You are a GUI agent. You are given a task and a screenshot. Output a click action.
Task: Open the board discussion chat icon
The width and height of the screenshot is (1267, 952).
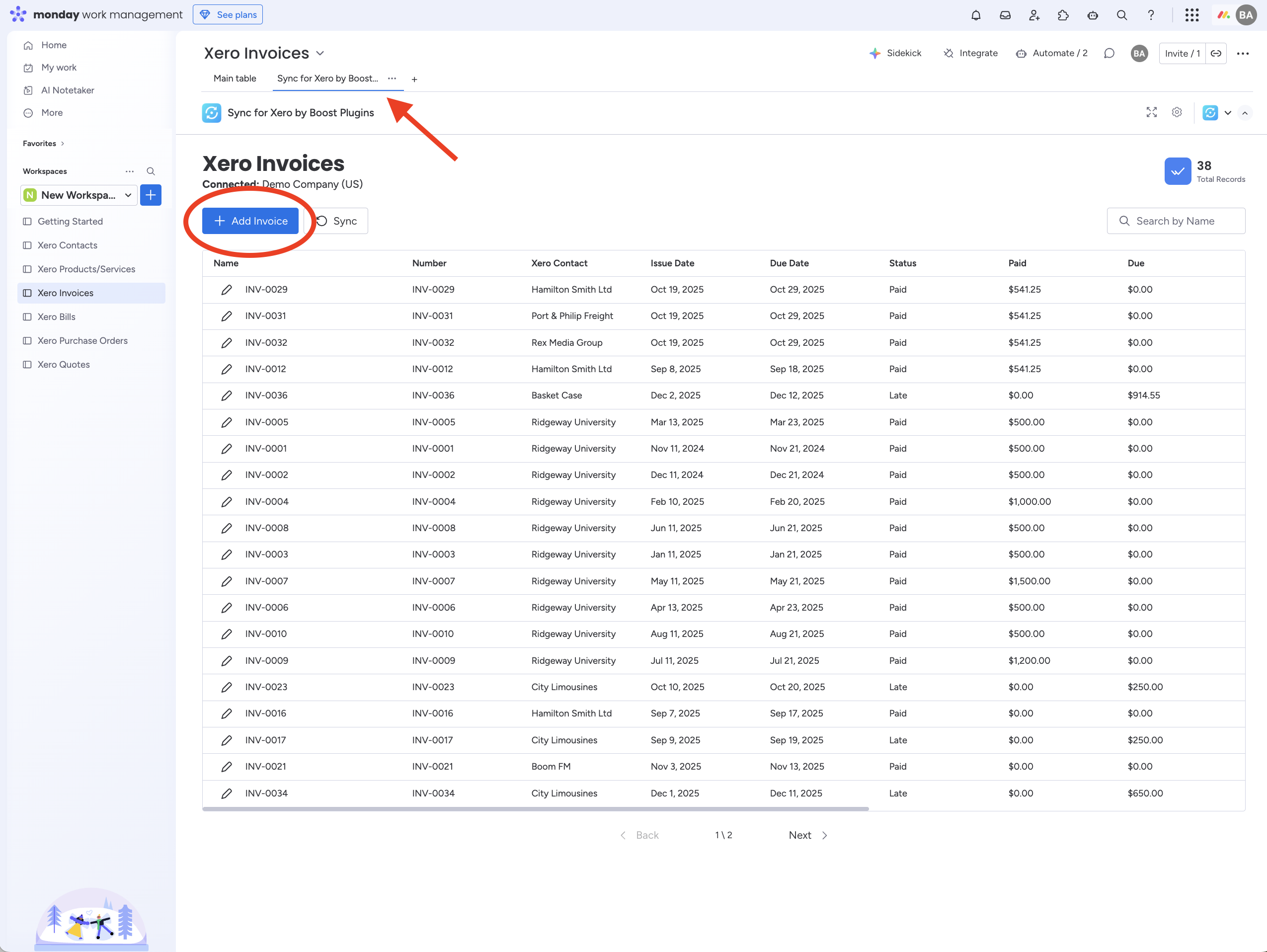[1109, 53]
